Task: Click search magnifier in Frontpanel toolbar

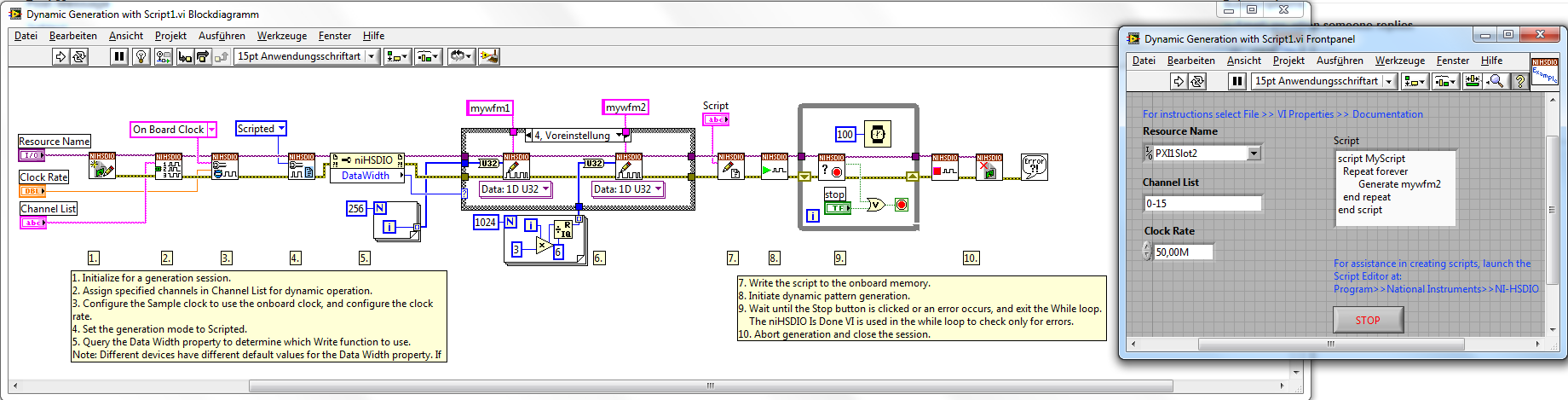Action: (x=1496, y=81)
